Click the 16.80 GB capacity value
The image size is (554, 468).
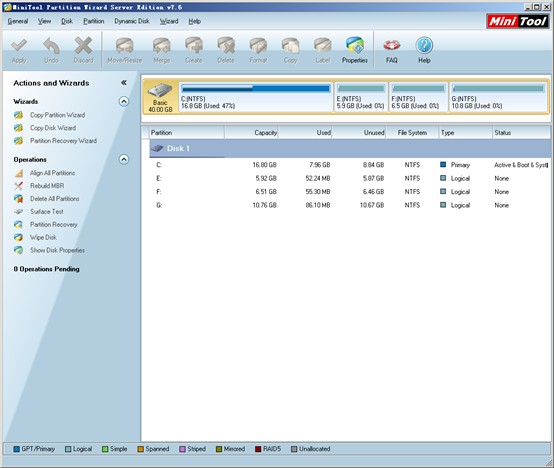point(264,165)
